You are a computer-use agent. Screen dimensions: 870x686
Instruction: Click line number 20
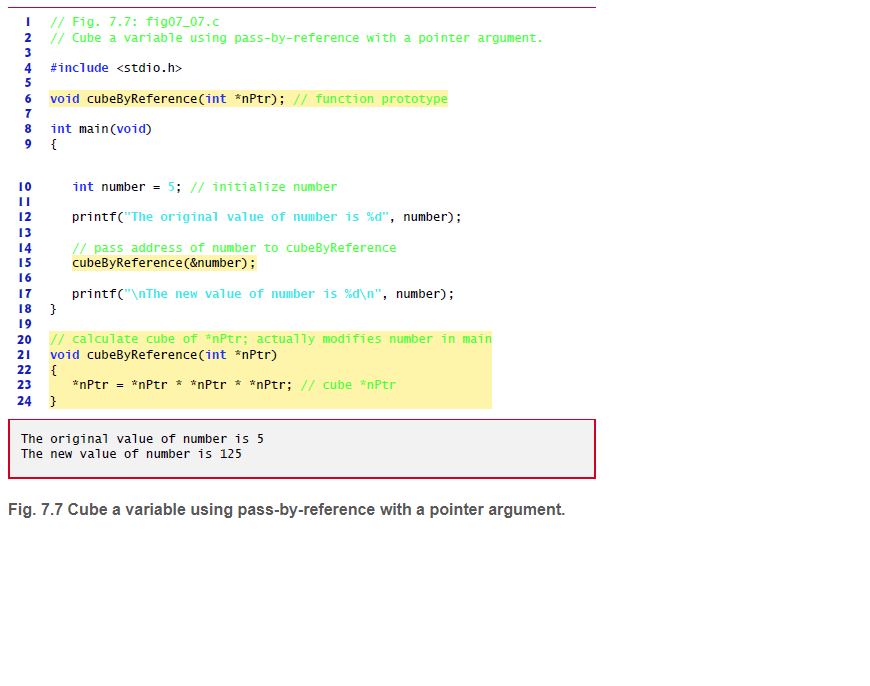click(24, 339)
